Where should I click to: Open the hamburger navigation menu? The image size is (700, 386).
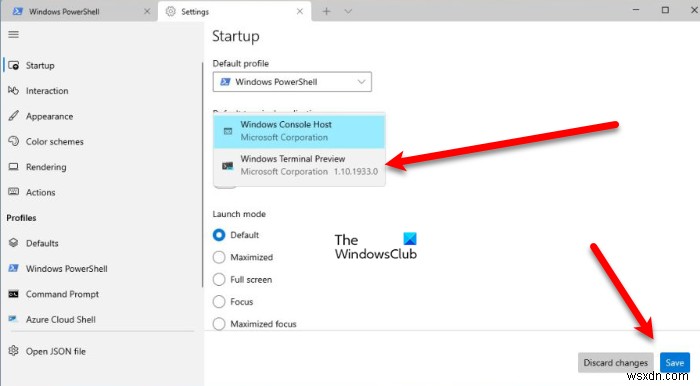[x=13, y=34]
